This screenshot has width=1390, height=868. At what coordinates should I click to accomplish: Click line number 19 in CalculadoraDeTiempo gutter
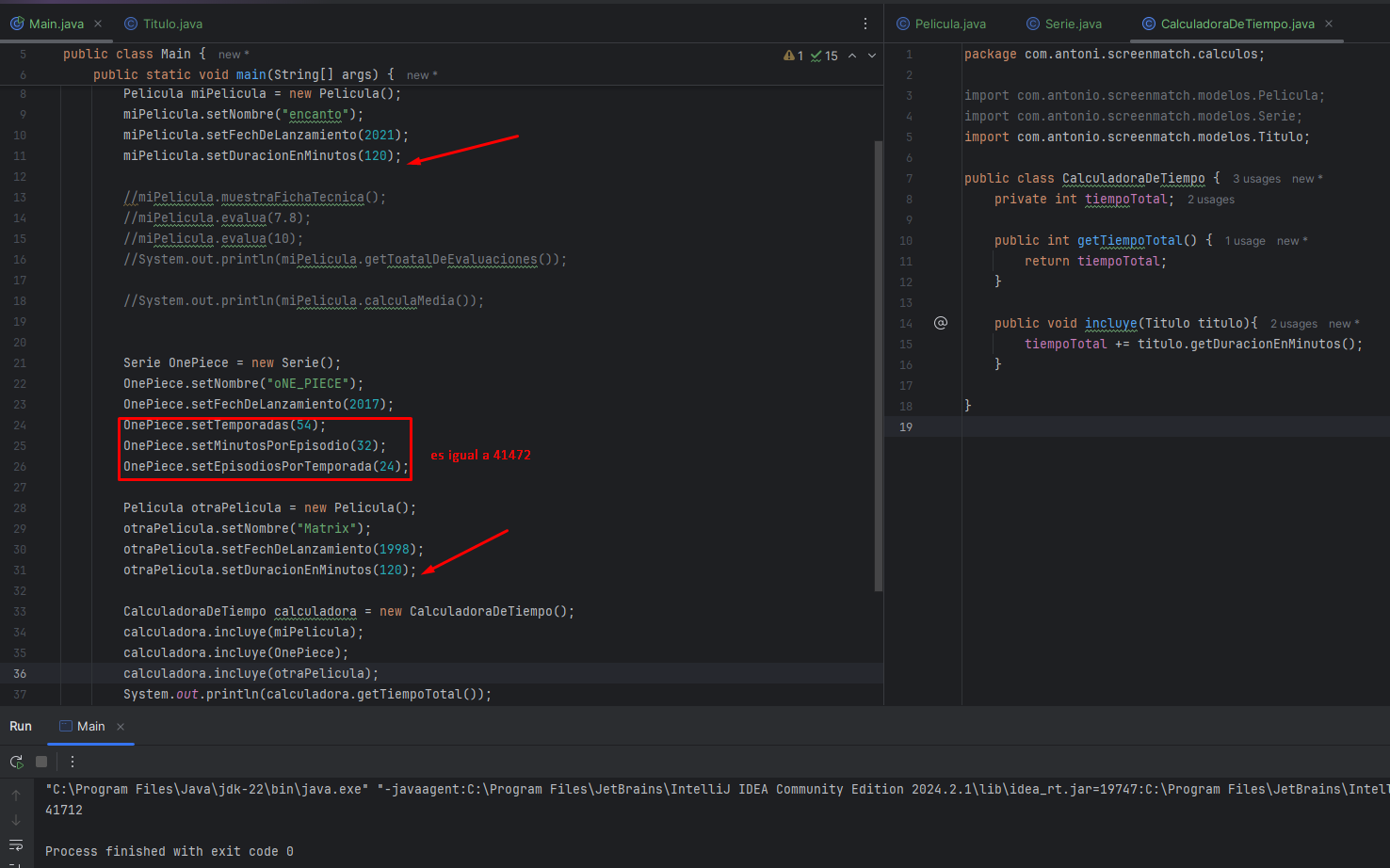tap(906, 426)
